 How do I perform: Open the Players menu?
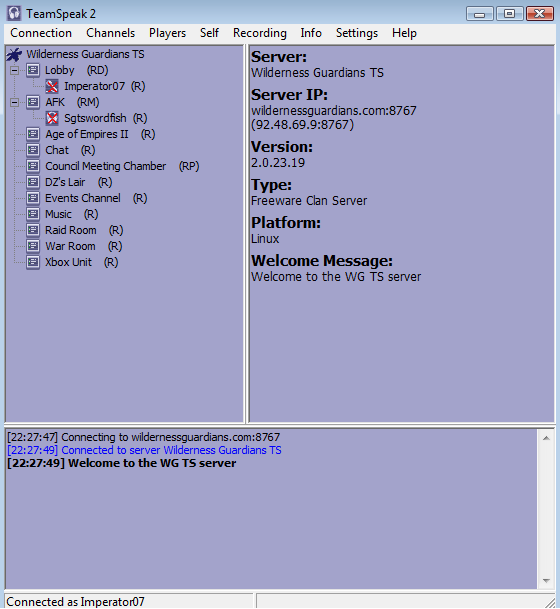[167, 33]
